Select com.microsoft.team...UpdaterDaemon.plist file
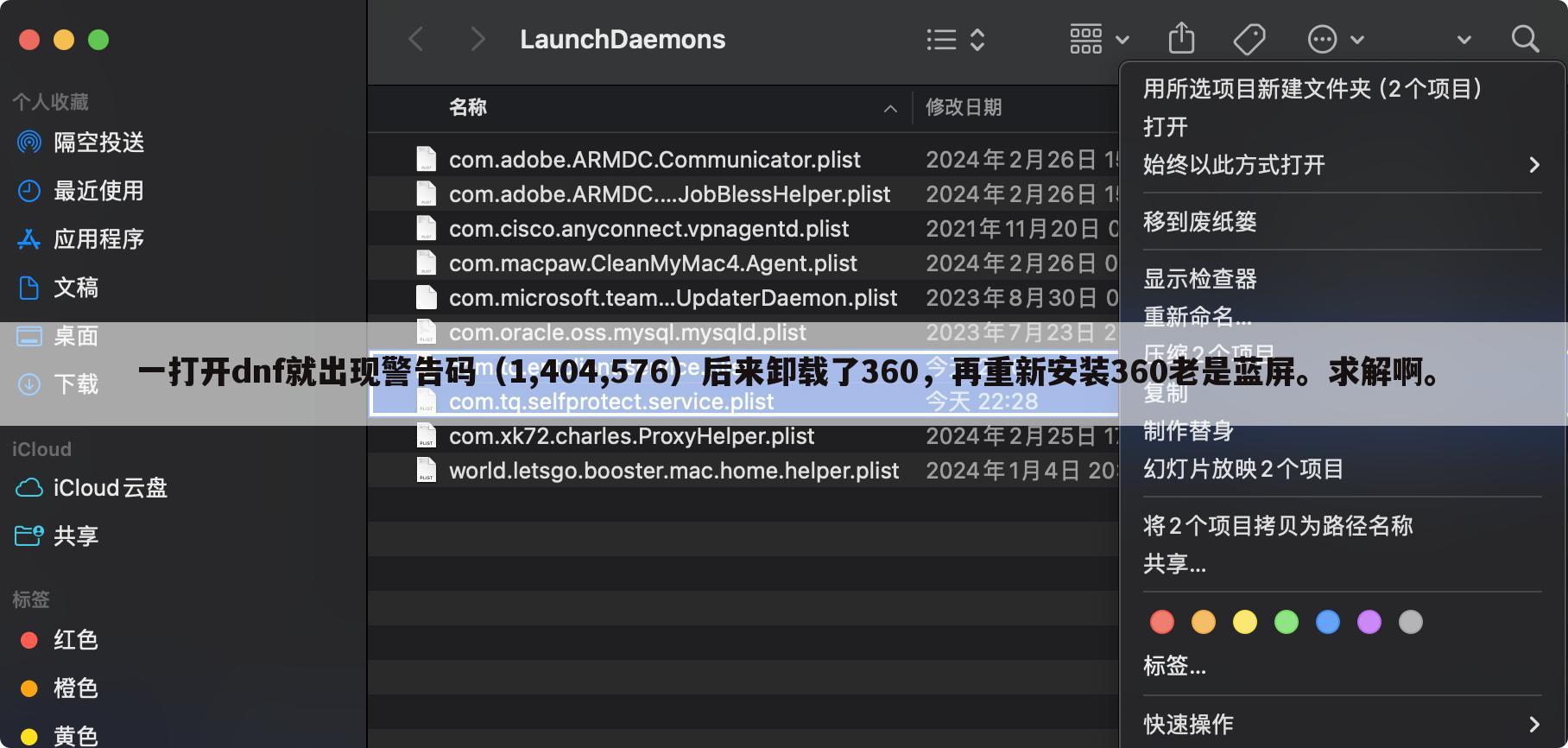The width and height of the screenshot is (1568, 748). (x=673, y=298)
